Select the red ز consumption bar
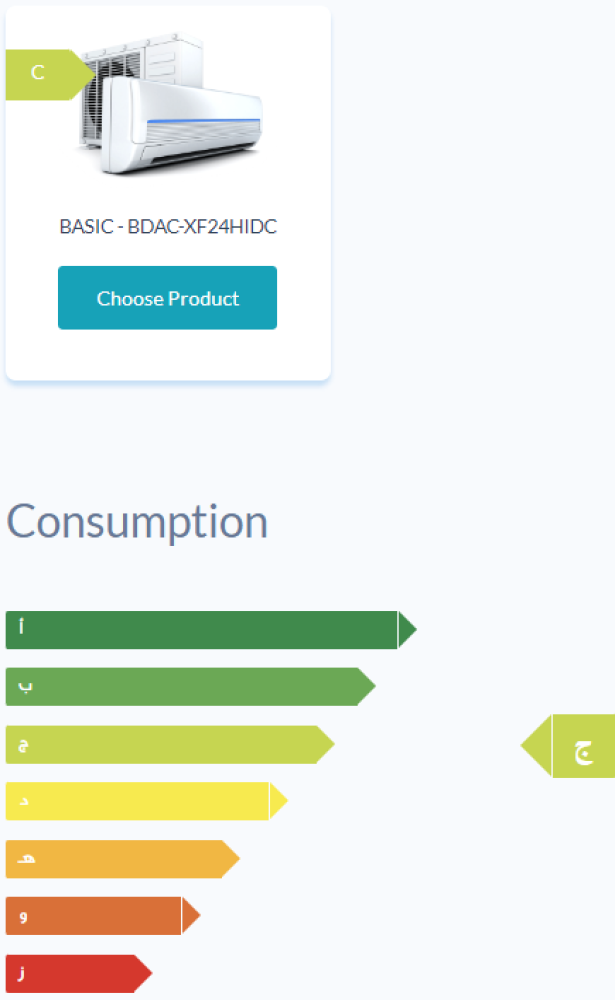 click(x=70, y=974)
